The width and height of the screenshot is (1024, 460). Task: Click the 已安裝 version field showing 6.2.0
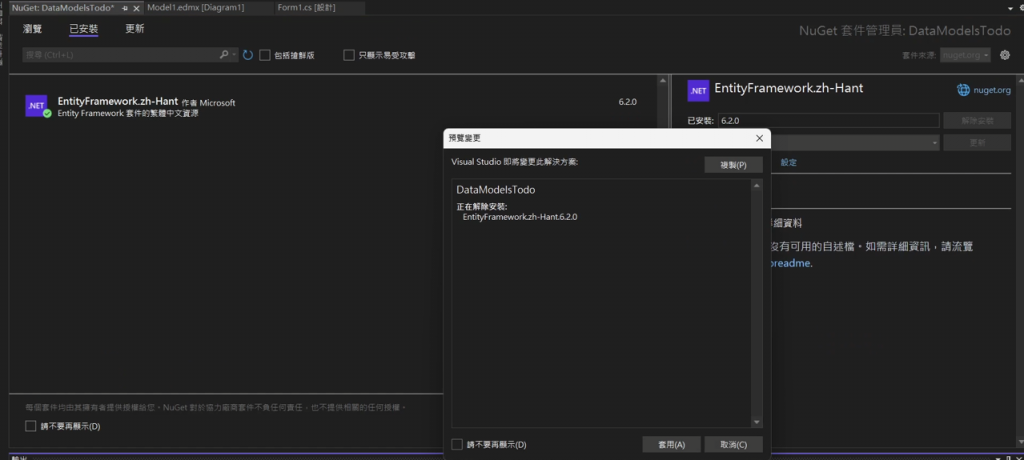coord(828,121)
